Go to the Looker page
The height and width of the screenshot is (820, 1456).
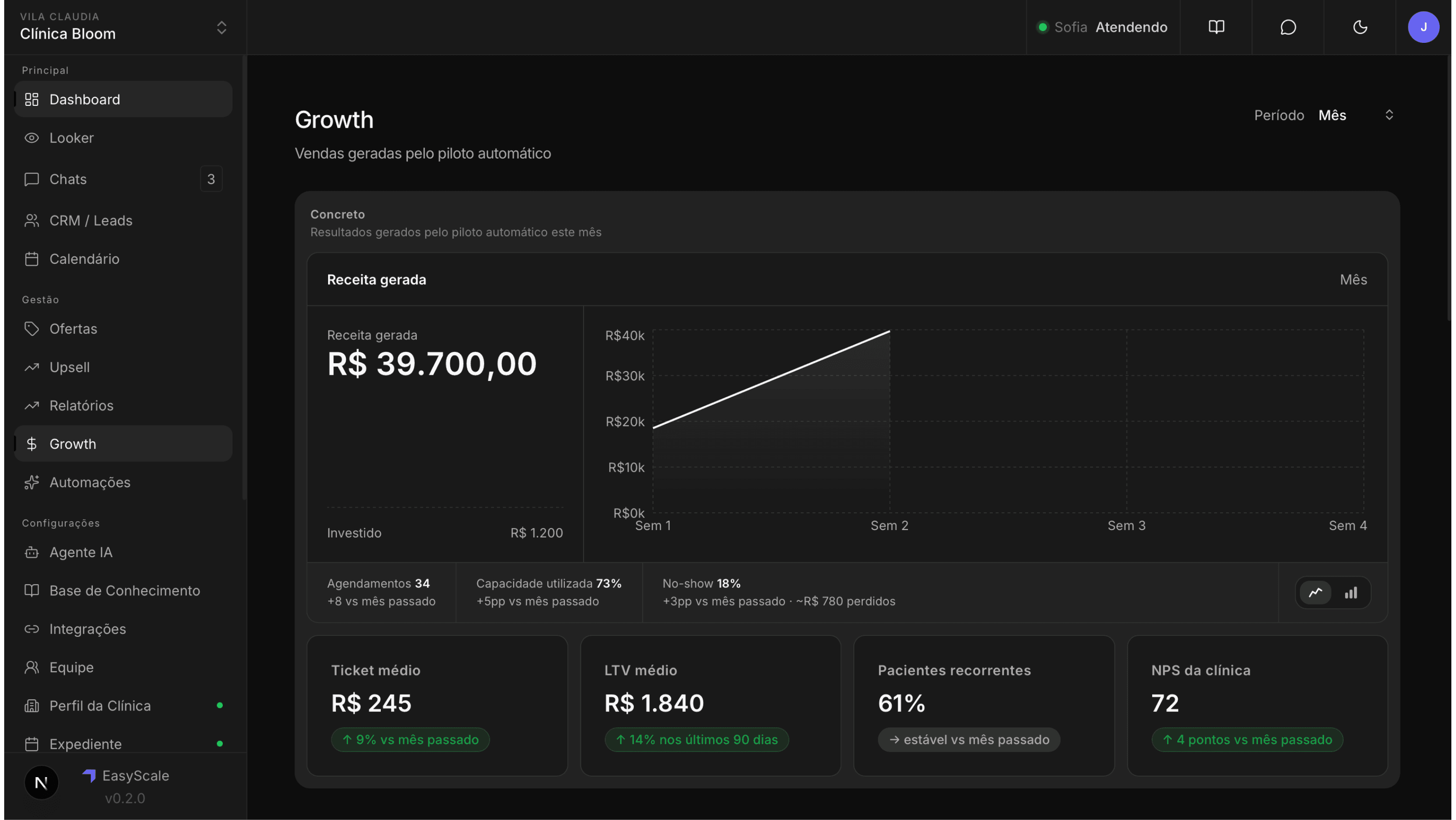click(x=123, y=138)
